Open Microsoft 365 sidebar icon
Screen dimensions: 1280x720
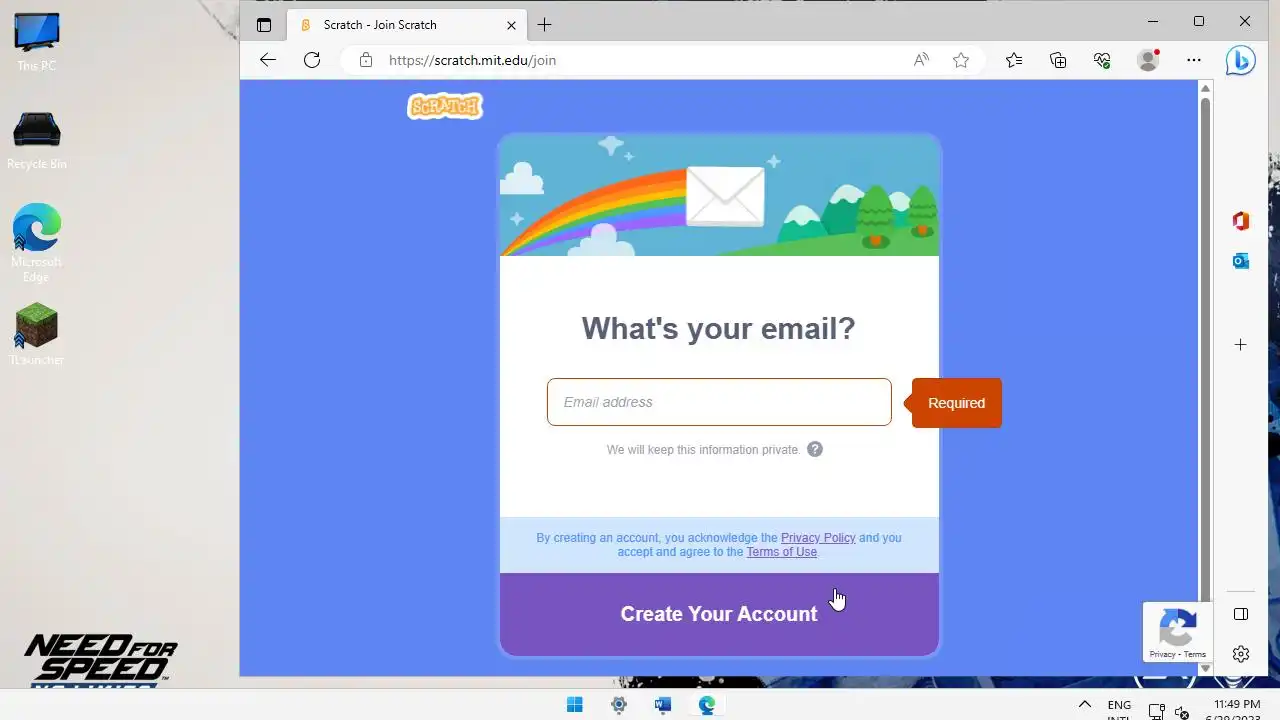click(1241, 221)
